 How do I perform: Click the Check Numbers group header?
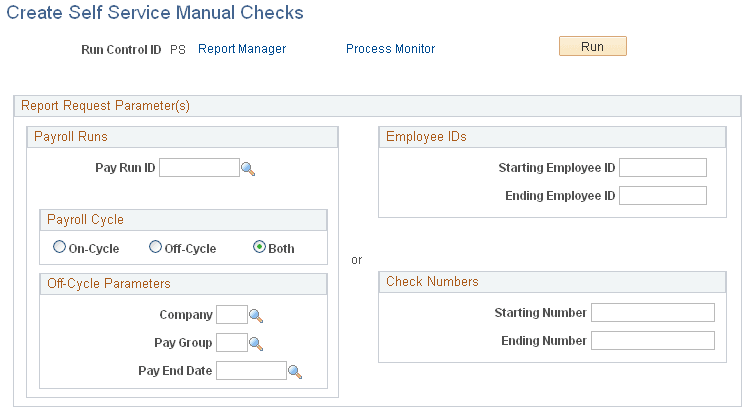(x=552, y=282)
